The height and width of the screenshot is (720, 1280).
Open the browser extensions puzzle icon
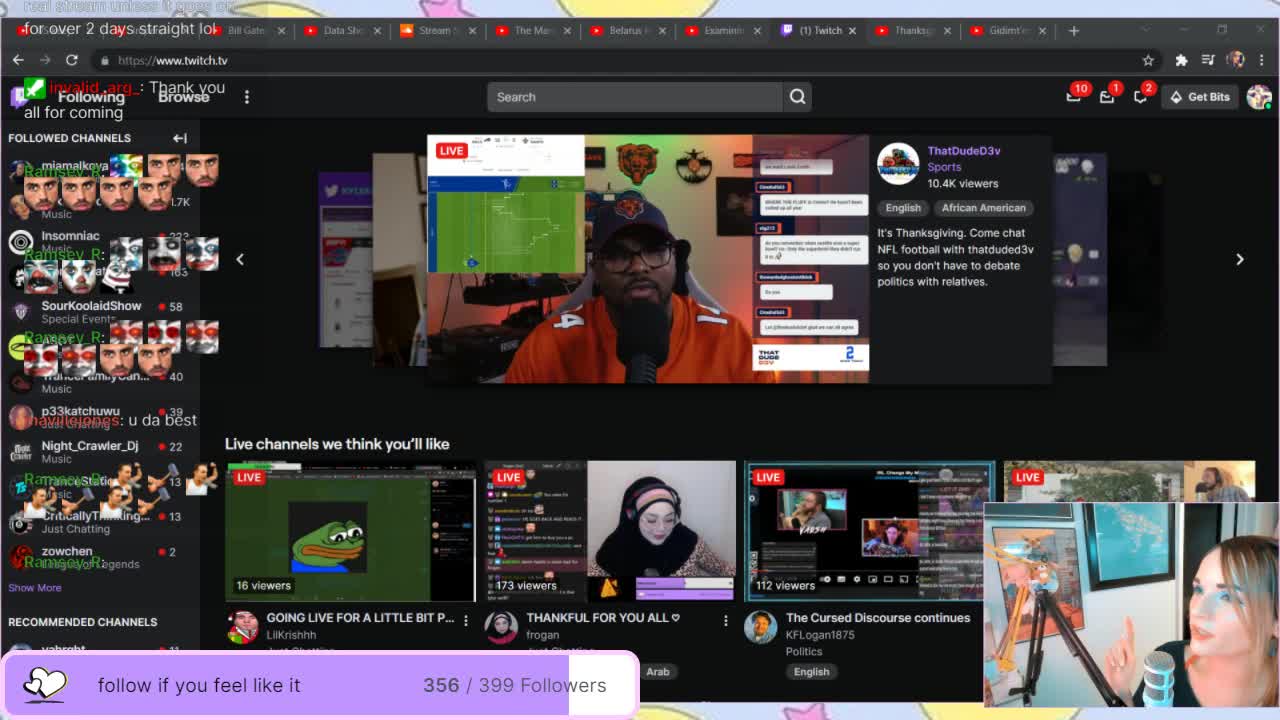click(x=1181, y=60)
